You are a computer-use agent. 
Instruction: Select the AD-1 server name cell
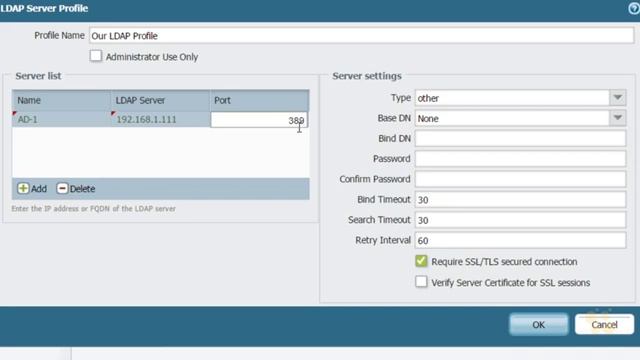click(61, 119)
